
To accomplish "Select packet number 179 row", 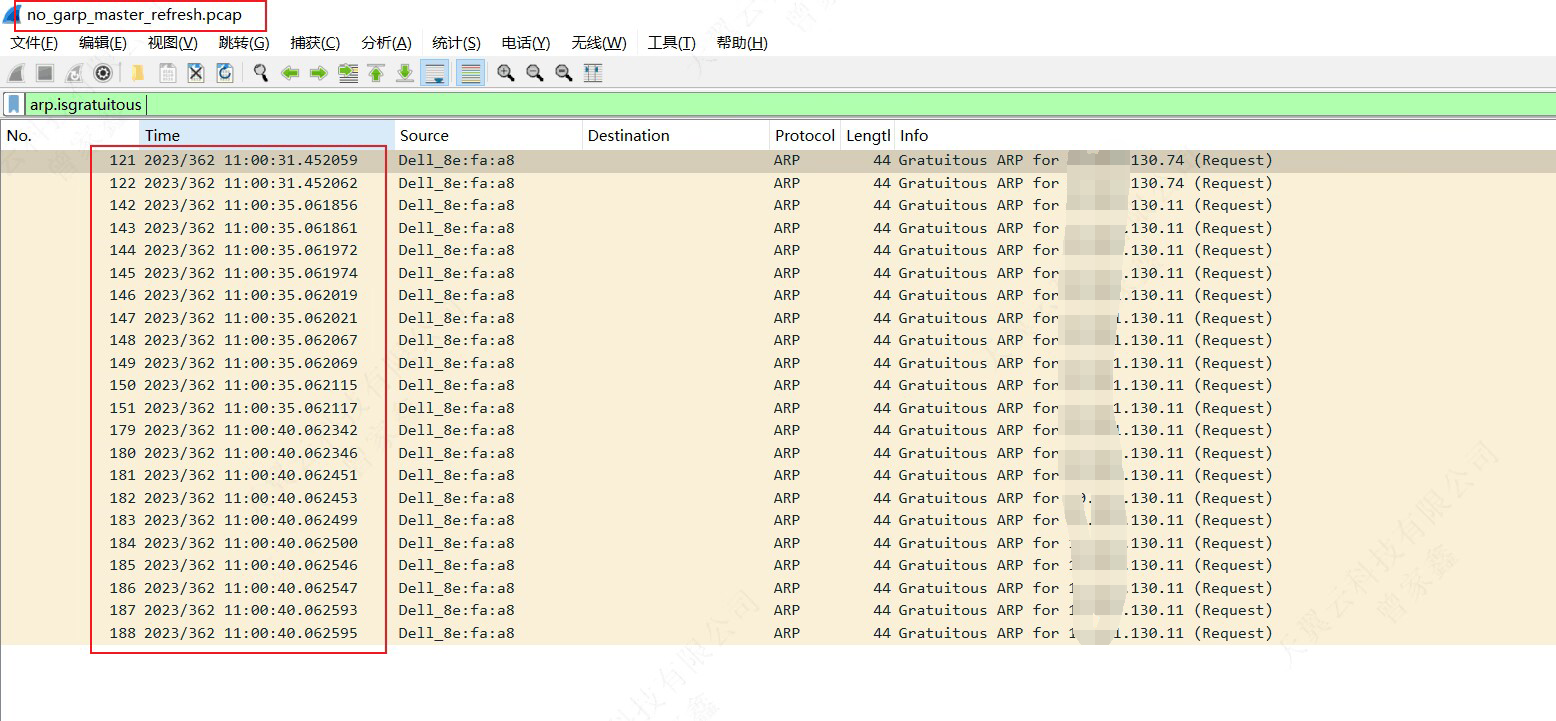I will coord(778,430).
